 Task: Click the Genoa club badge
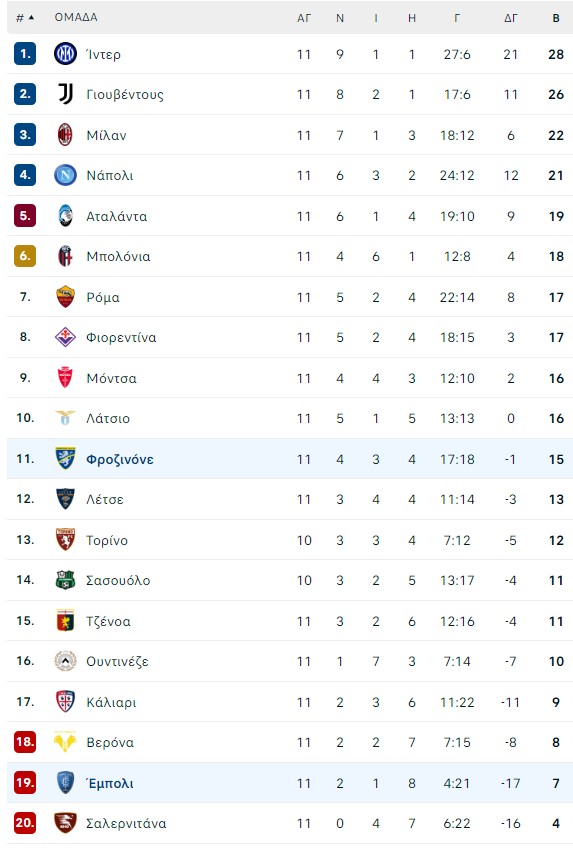pos(65,621)
